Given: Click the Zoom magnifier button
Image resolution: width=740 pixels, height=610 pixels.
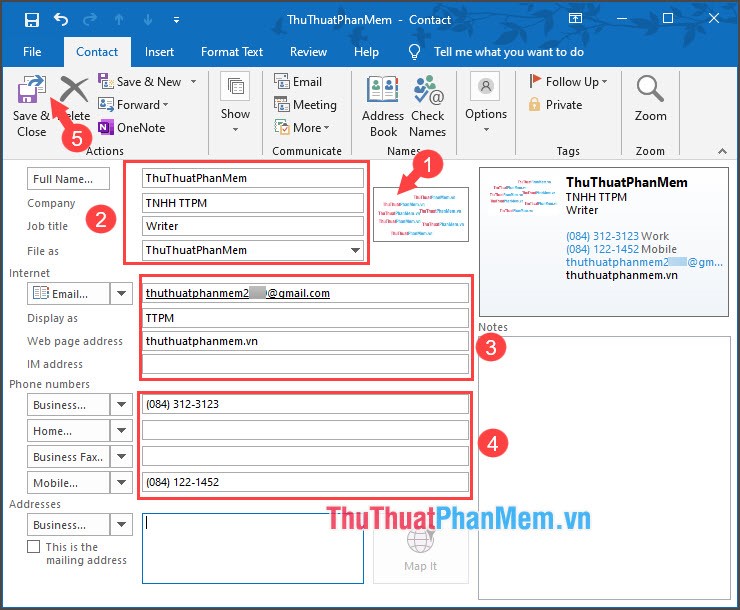Looking at the screenshot, I should (x=650, y=99).
